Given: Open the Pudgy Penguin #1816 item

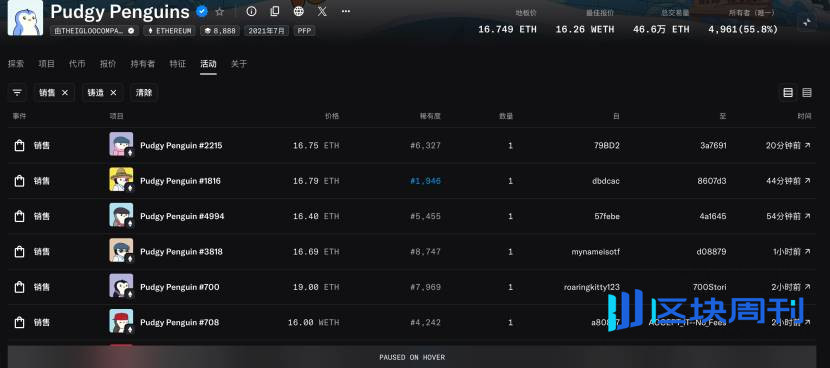Looking at the screenshot, I should pyautogui.click(x=181, y=181).
